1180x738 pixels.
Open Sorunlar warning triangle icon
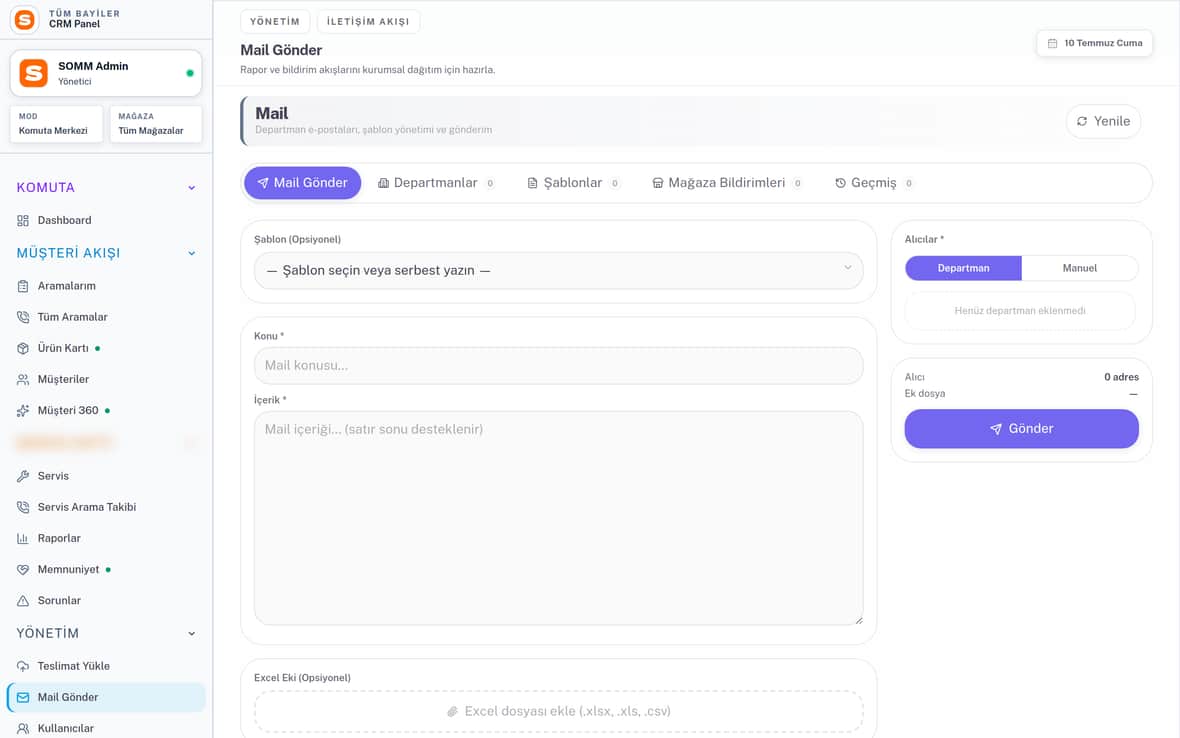point(23,601)
